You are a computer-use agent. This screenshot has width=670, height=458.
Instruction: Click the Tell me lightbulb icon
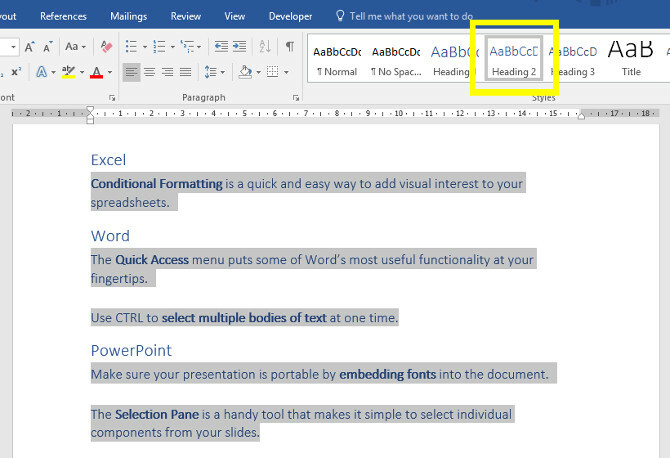pos(340,16)
